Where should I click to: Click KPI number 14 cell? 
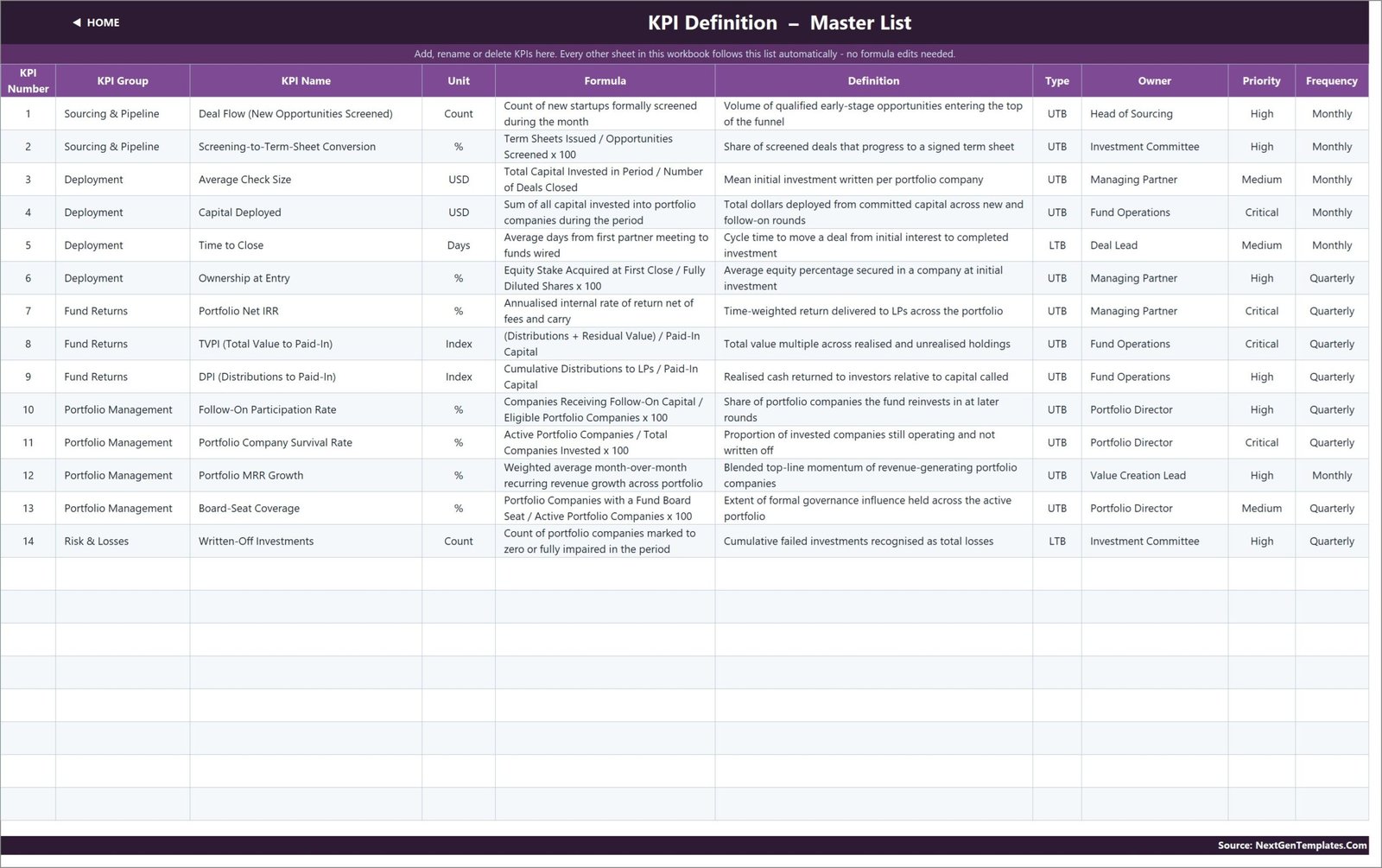(x=28, y=542)
